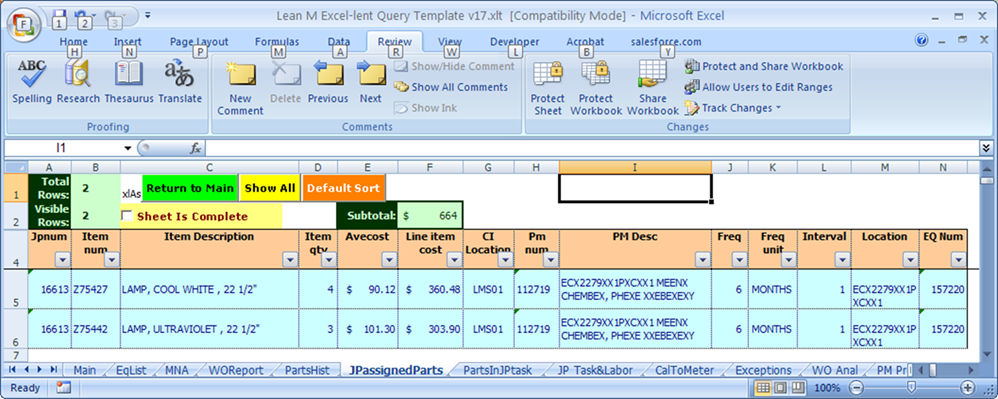The image size is (998, 399).
Task: Click zoom out minus button
Action: point(857,388)
